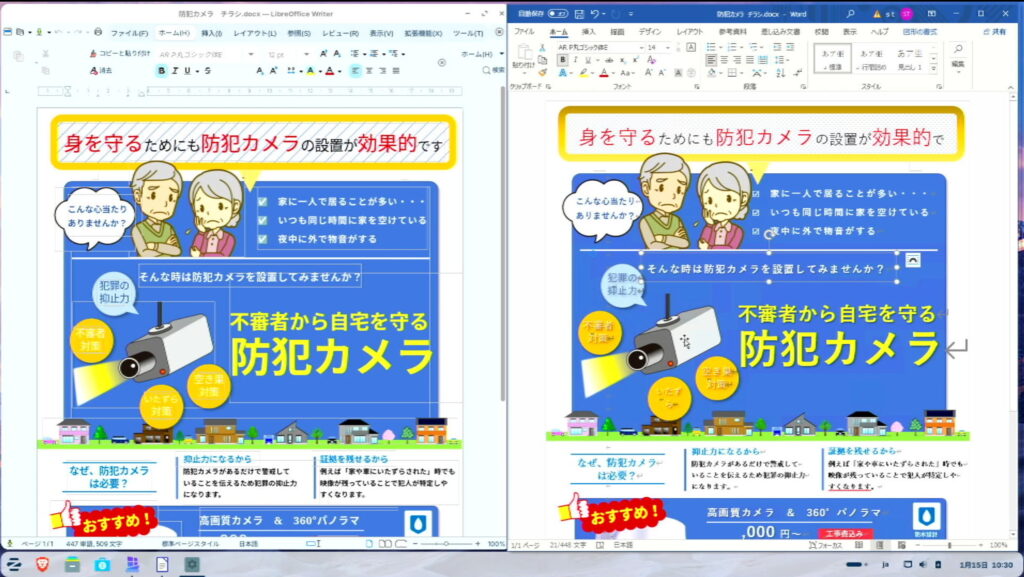The height and width of the screenshot is (577, 1024).
Task: Open Word's search magnifier in the title bar
Action: tap(850, 14)
